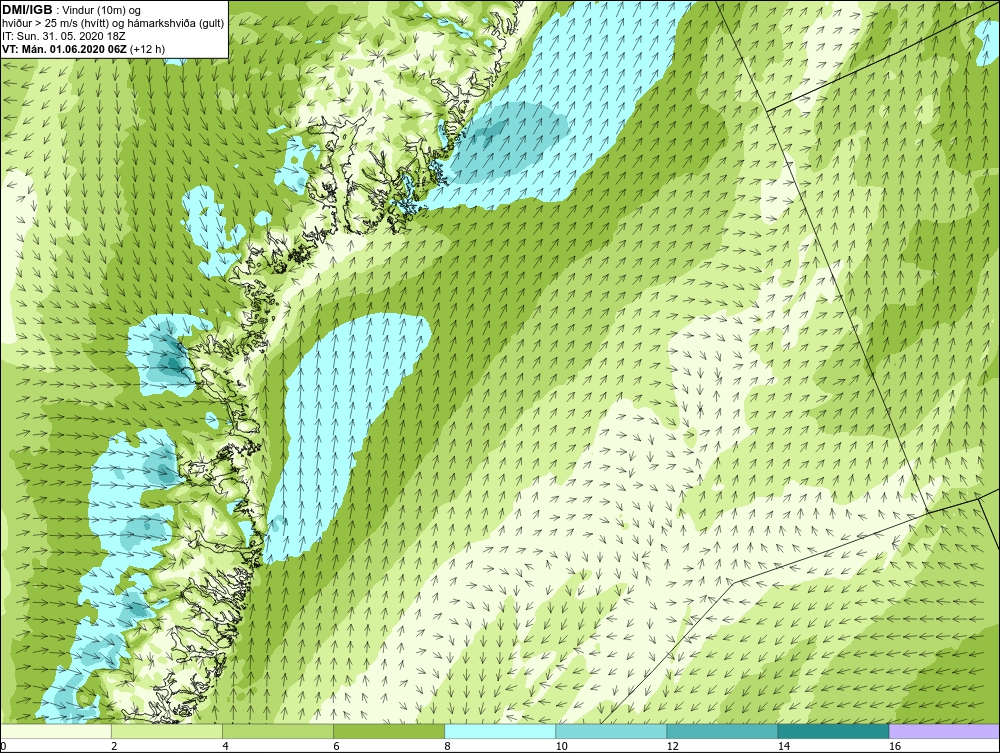Click the DMI/IGB title text
The height and width of the screenshot is (753, 1000).
coord(27,10)
